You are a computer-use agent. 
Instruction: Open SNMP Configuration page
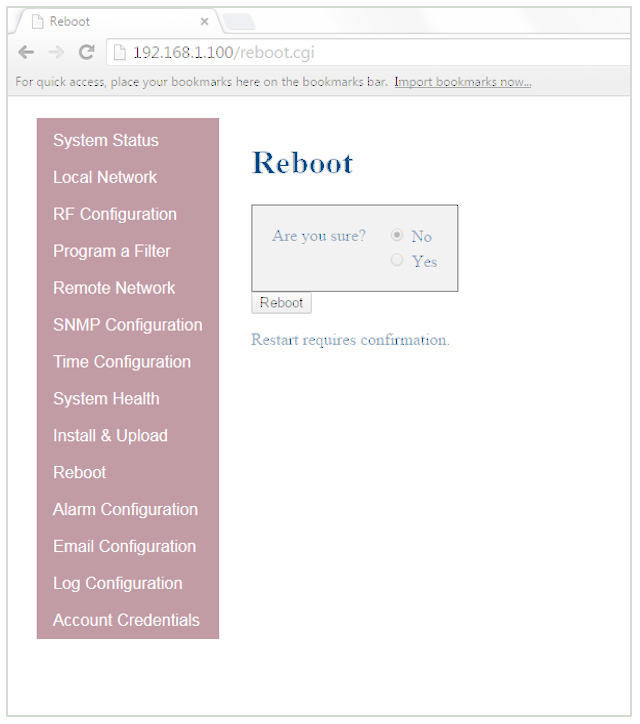click(127, 325)
